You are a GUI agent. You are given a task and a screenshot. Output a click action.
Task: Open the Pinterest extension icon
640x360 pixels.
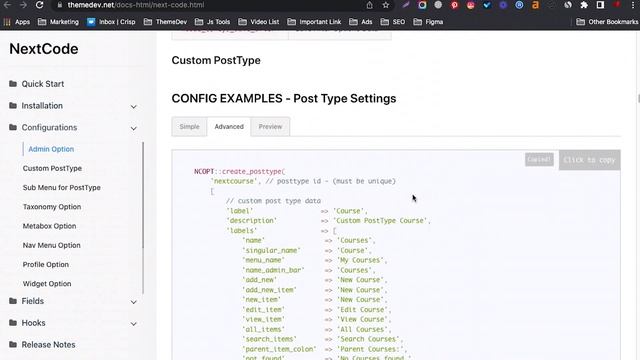point(454,5)
